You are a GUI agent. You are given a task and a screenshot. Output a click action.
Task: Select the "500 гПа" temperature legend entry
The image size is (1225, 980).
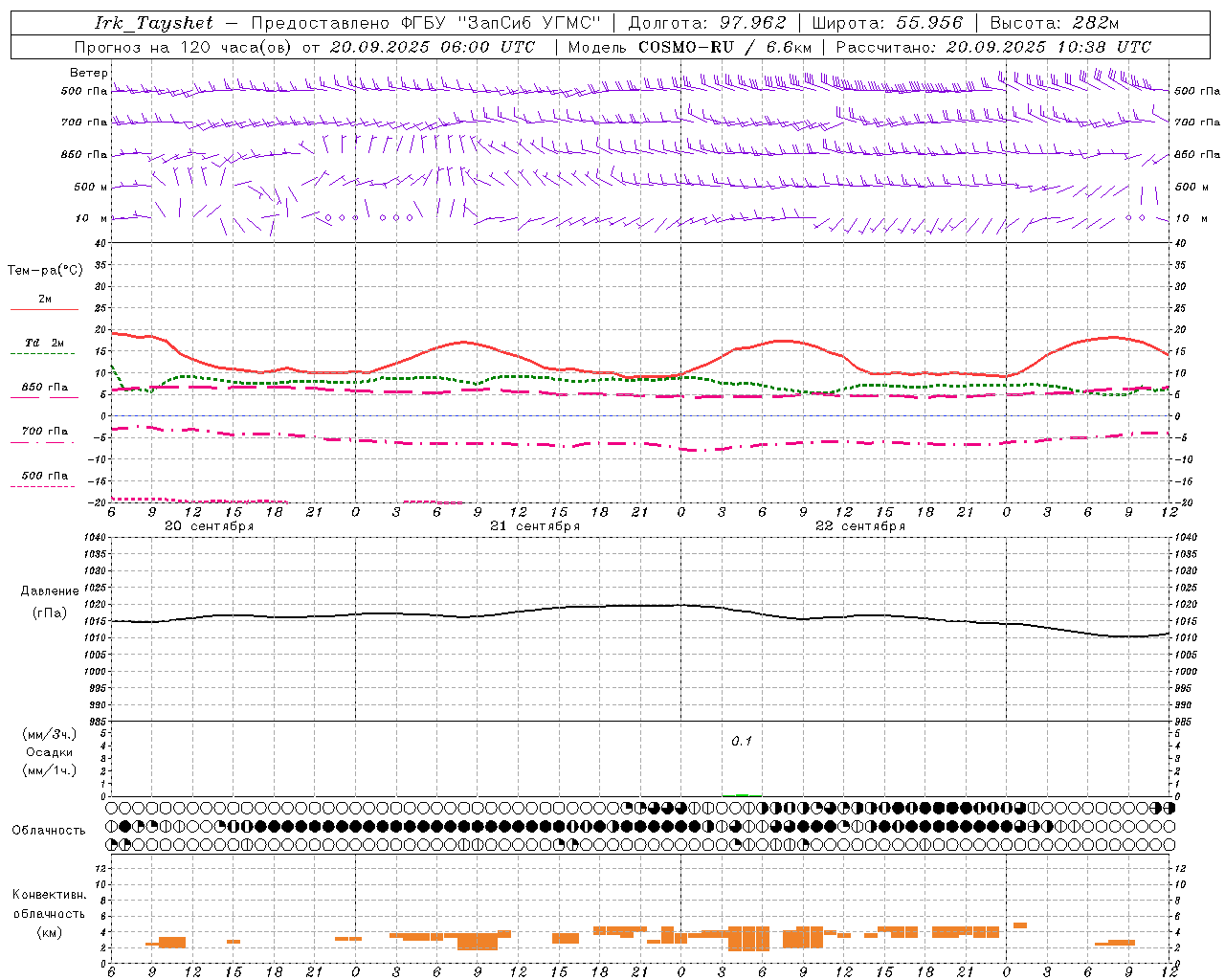pos(45,476)
